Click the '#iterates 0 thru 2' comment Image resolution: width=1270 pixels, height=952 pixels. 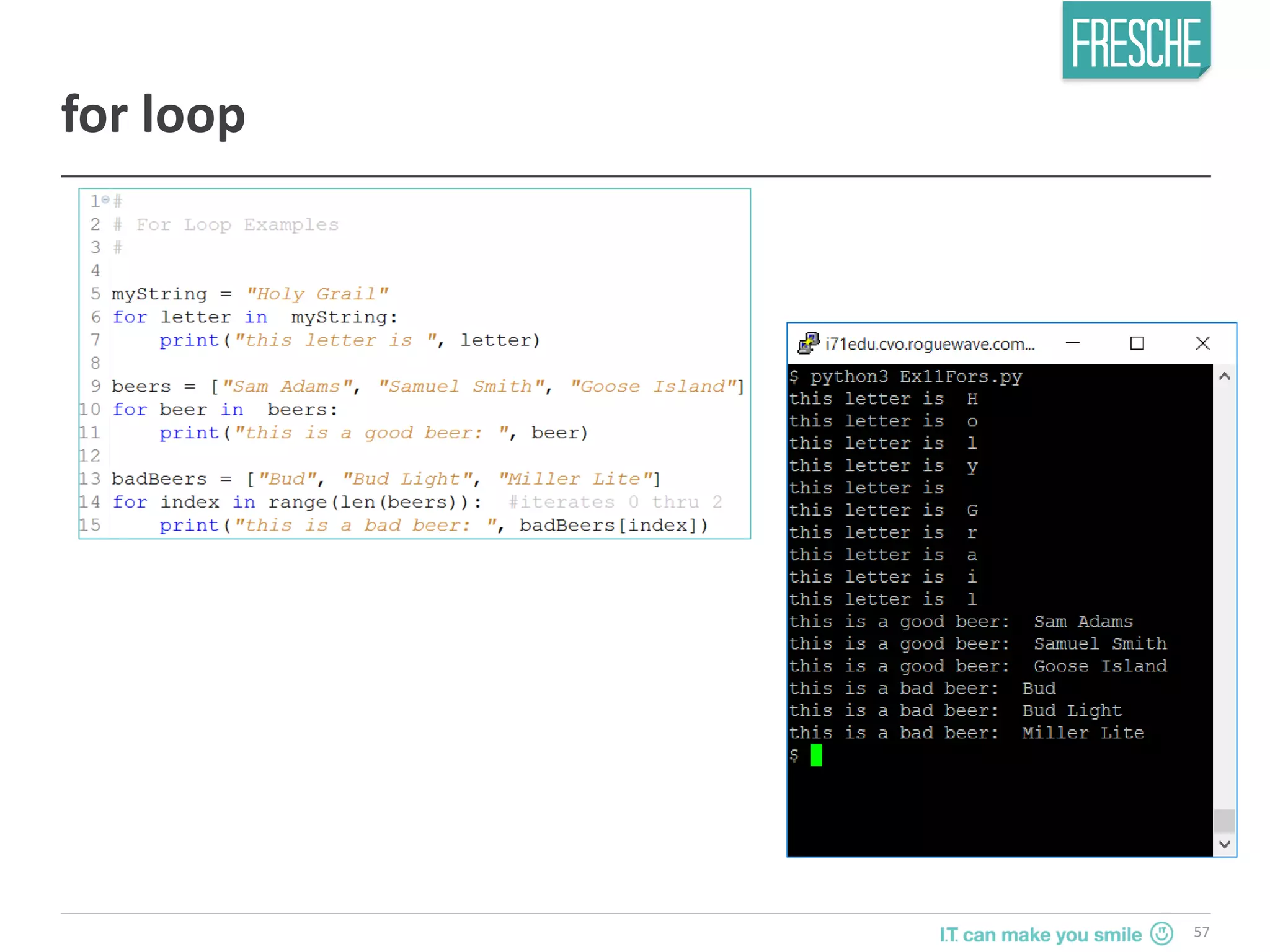(x=615, y=502)
